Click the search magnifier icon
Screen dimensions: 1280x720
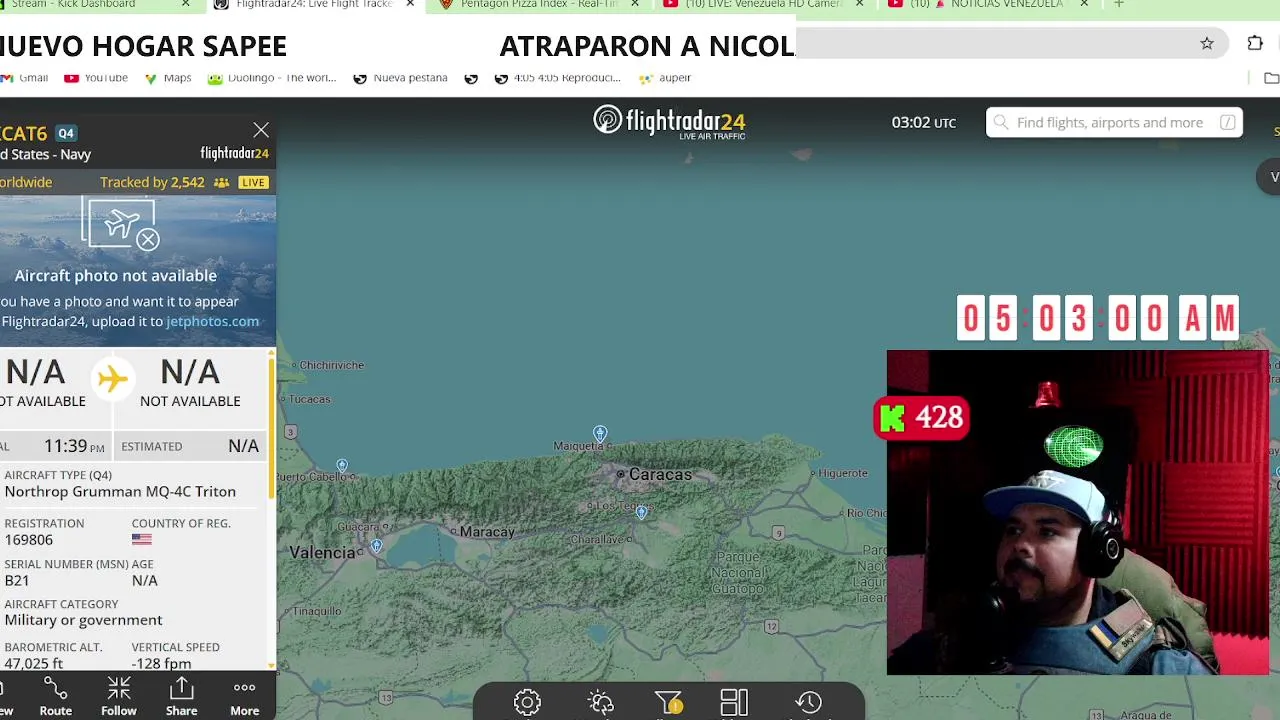click(x=1001, y=122)
